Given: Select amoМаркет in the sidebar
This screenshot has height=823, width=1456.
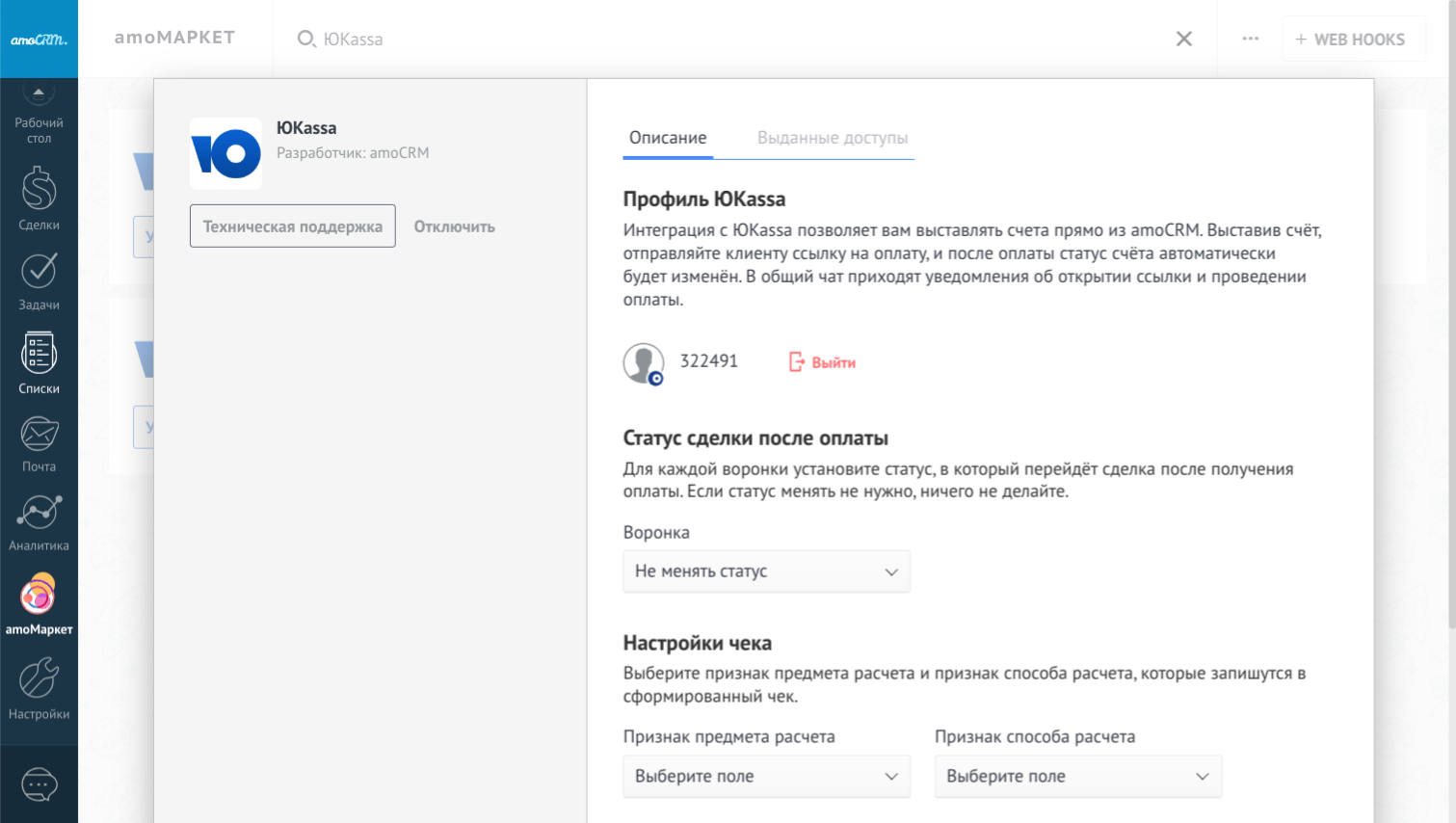Looking at the screenshot, I should point(39,604).
